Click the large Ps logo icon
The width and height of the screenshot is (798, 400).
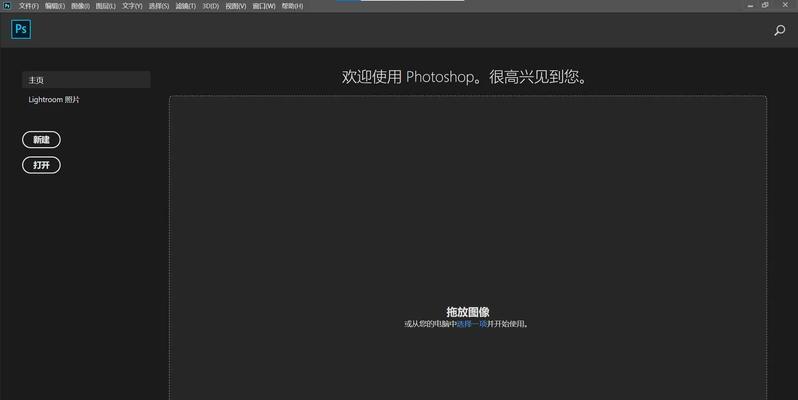coord(21,29)
